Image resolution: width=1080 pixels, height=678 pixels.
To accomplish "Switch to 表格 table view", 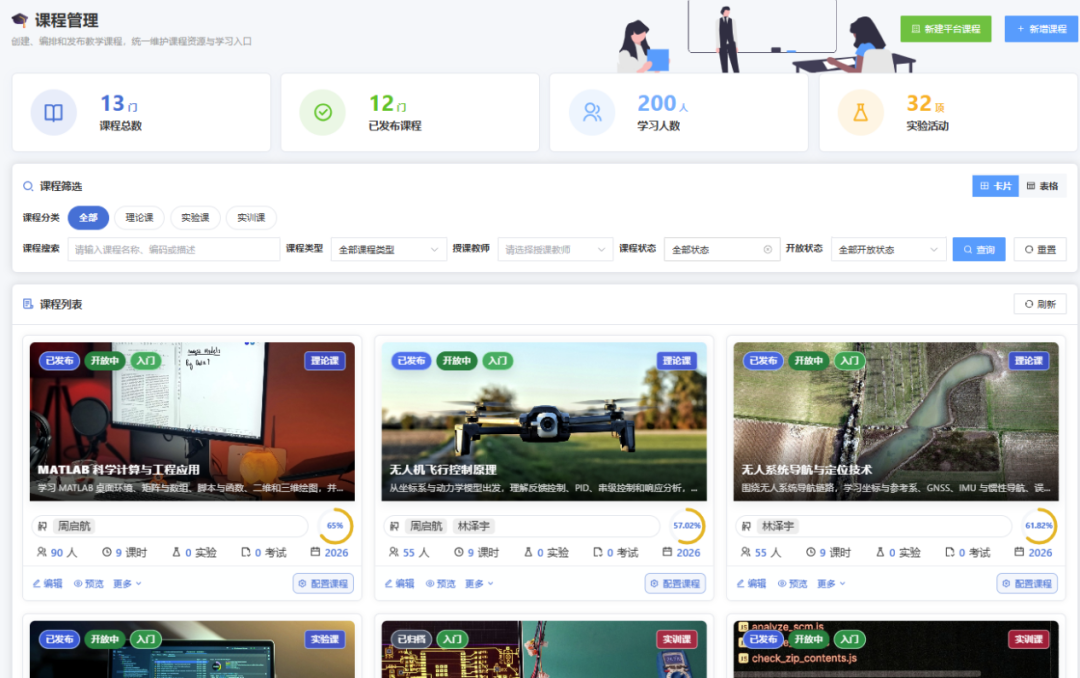I will 1042,186.
